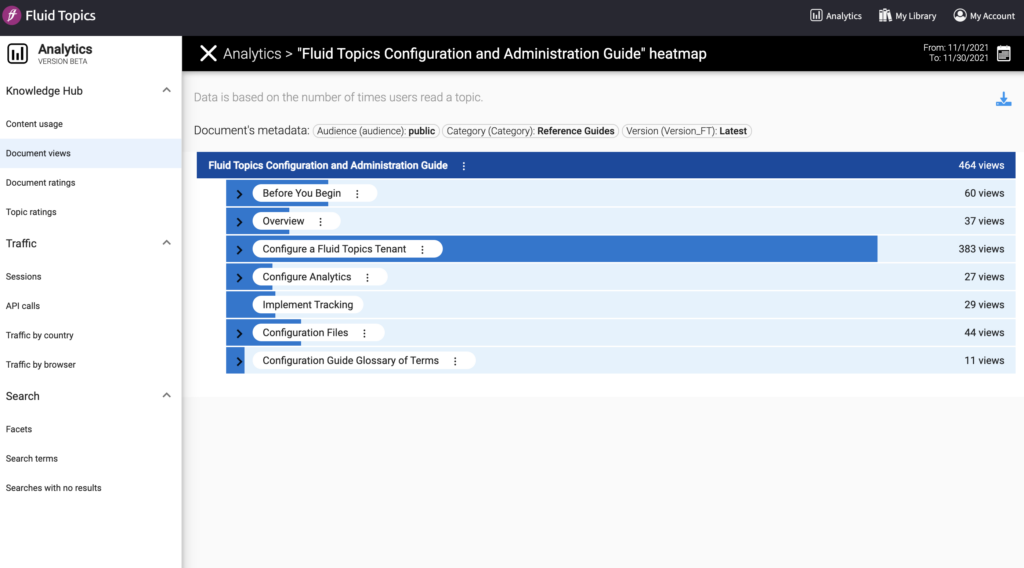The height and width of the screenshot is (568, 1024).
Task: Open the date range calendar picker
Action: (1003, 53)
